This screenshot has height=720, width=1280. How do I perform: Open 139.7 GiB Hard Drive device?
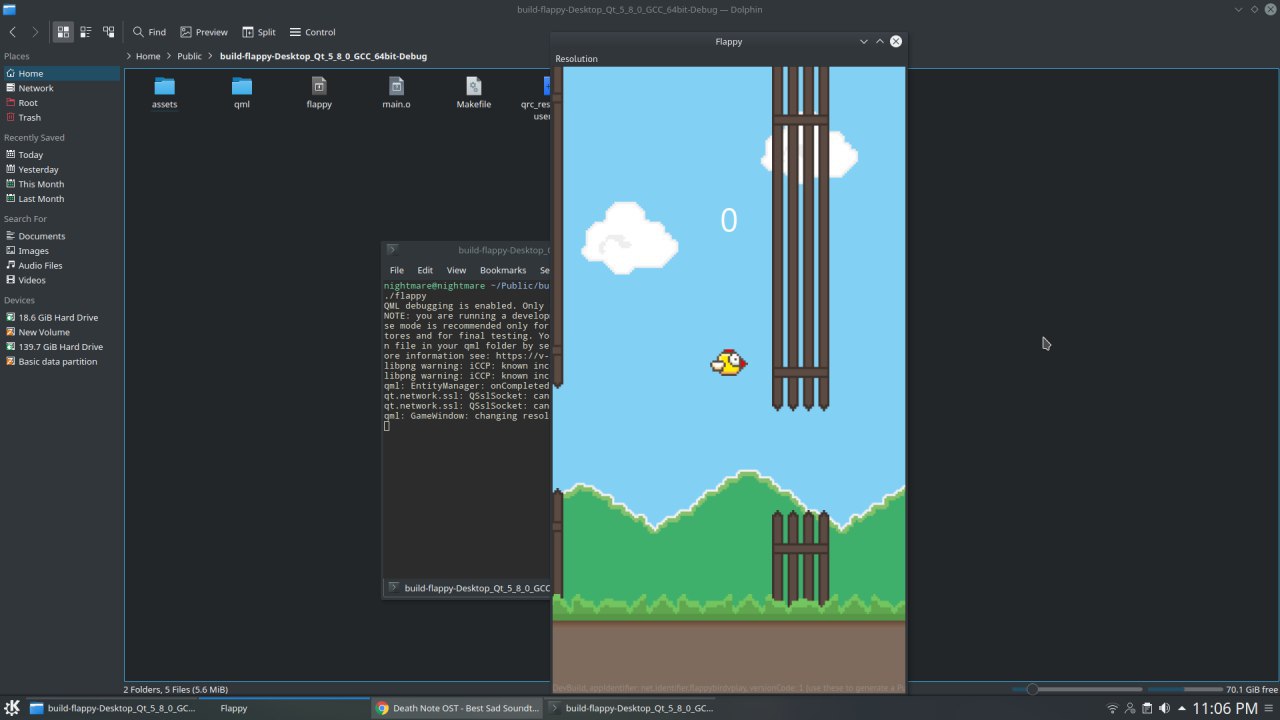(x=60, y=346)
